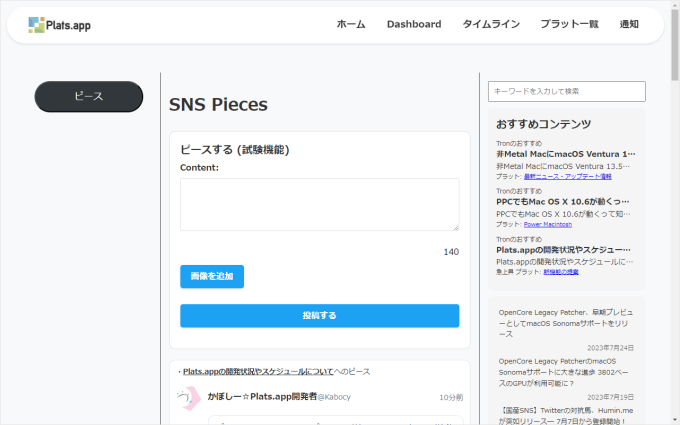Open プラット一覧 in the nav bar
This screenshot has width=680, height=425.
click(x=569, y=24)
